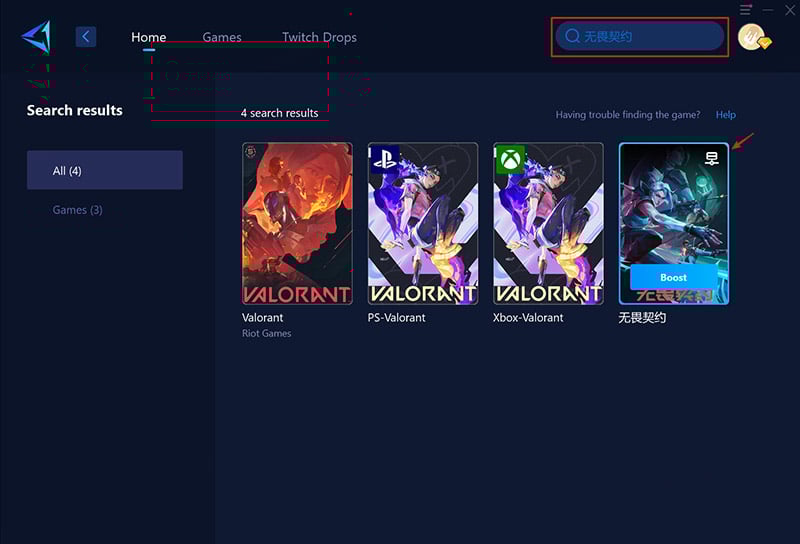This screenshot has width=800, height=544.
Task: Select the Valorant game cover
Action: point(297,224)
